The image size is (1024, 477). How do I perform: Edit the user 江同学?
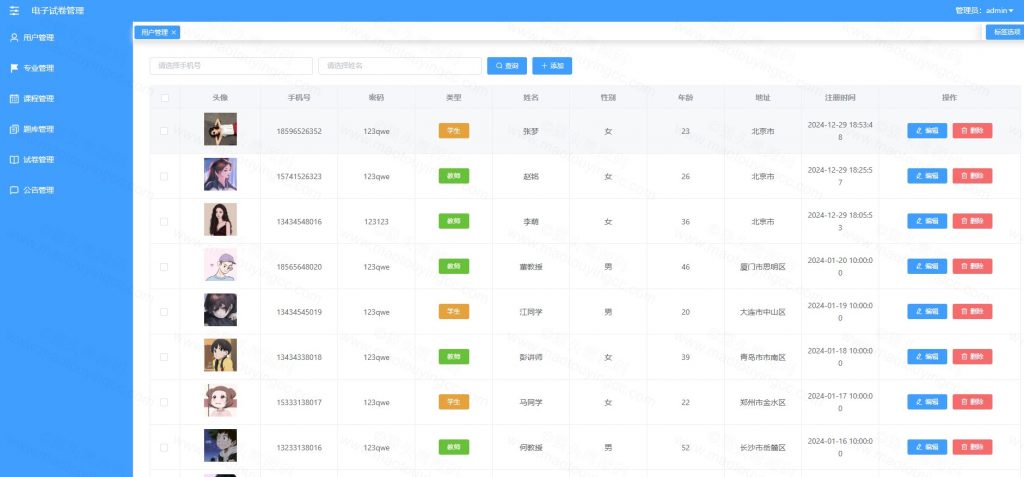[x=927, y=311]
